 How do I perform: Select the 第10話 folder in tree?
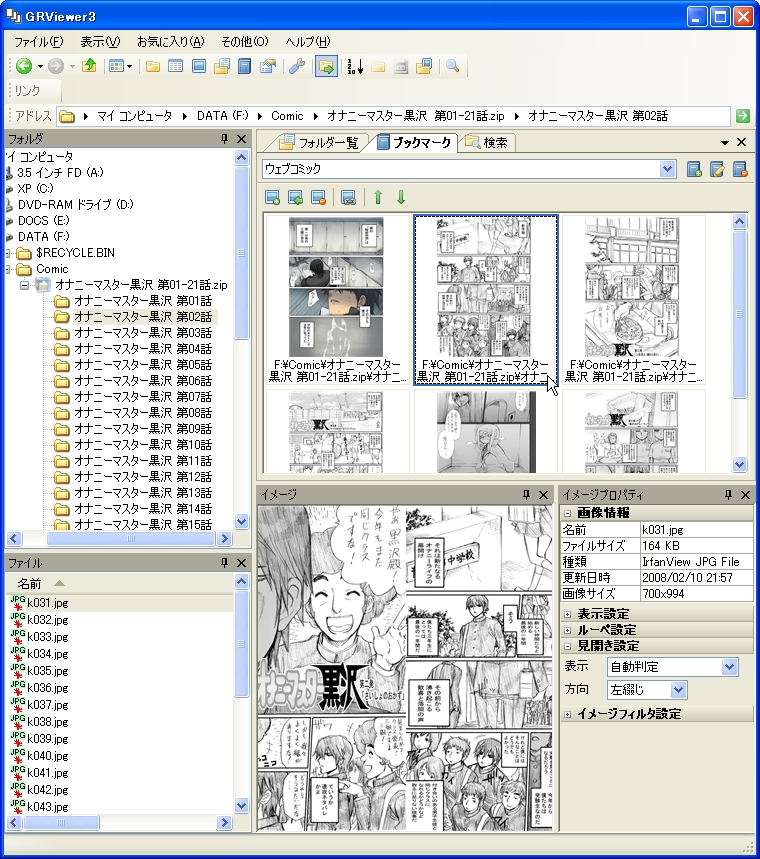coord(143,445)
